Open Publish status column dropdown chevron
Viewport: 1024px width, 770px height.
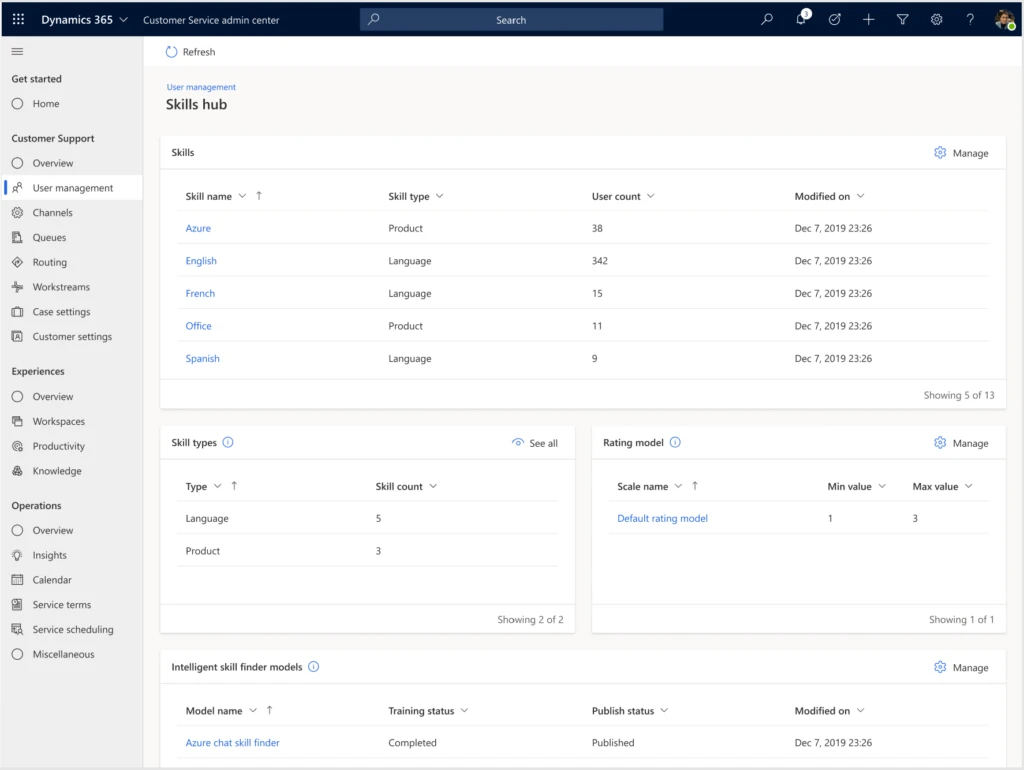tap(664, 711)
